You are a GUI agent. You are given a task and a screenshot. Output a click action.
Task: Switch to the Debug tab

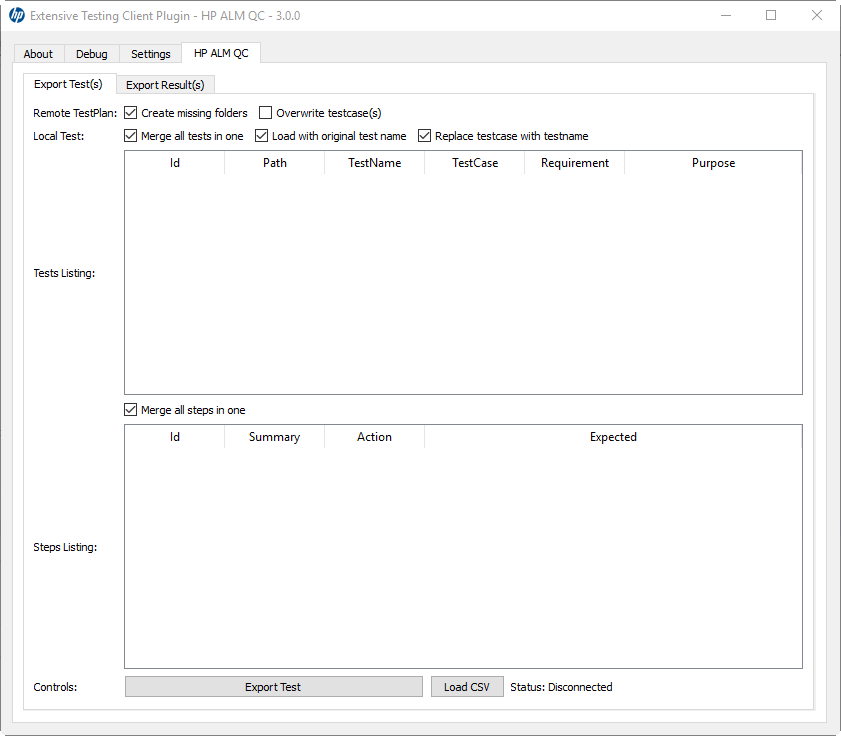(92, 54)
